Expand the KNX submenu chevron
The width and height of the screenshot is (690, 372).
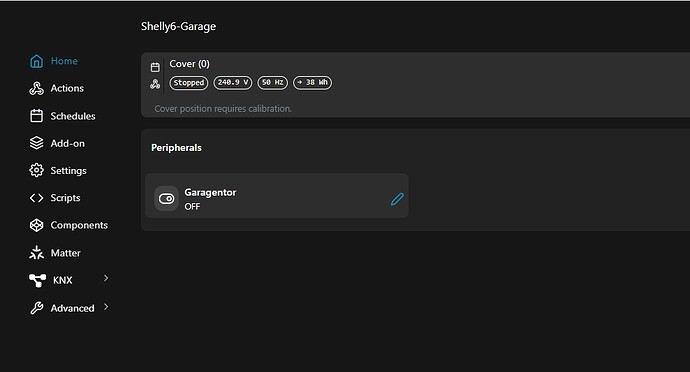[x=106, y=278]
